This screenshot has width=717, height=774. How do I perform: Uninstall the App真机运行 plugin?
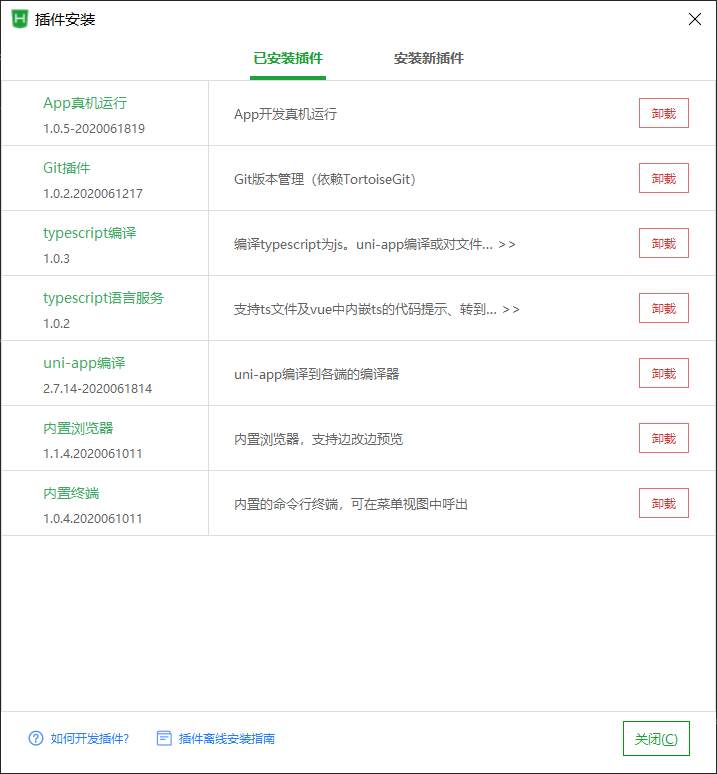[x=664, y=114]
